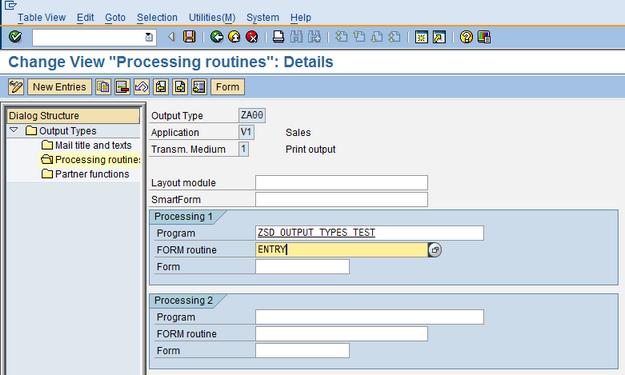
Task: Click the Next Entry icon
Action: coord(180,87)
